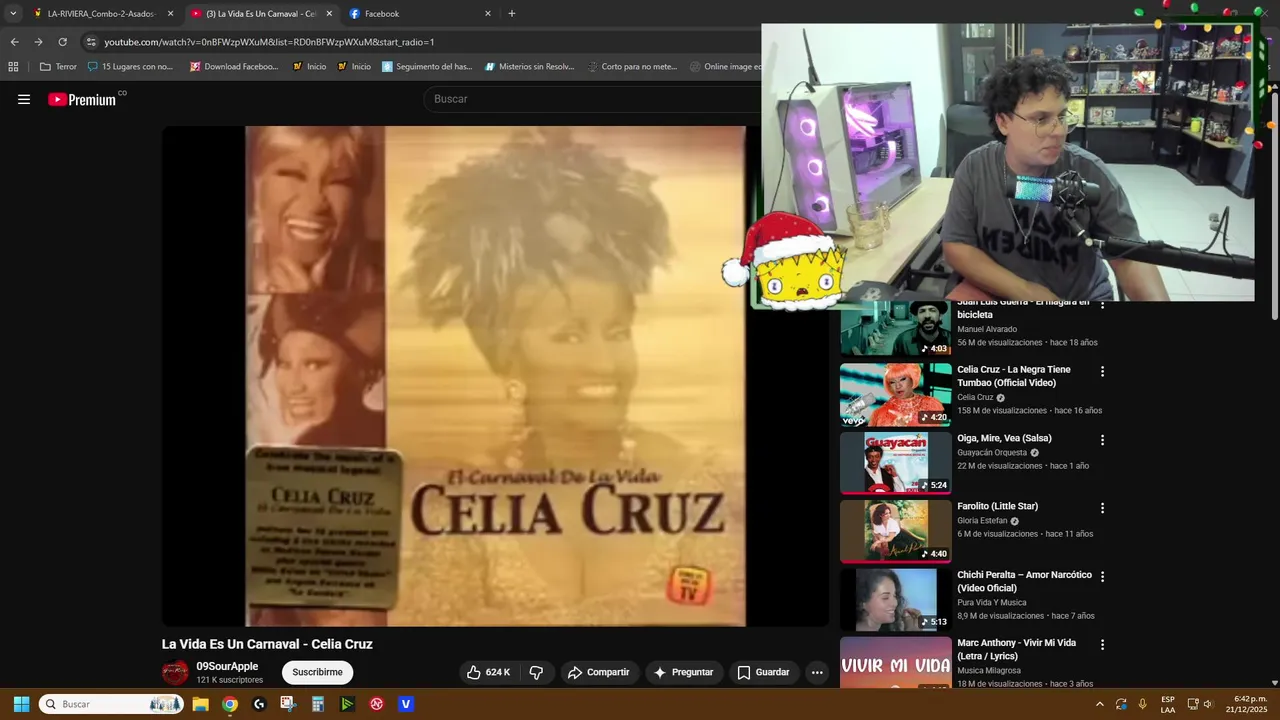Close the La Vida Es Un Carnaval tab
1280x720 pixels.
tap(329, 14)
